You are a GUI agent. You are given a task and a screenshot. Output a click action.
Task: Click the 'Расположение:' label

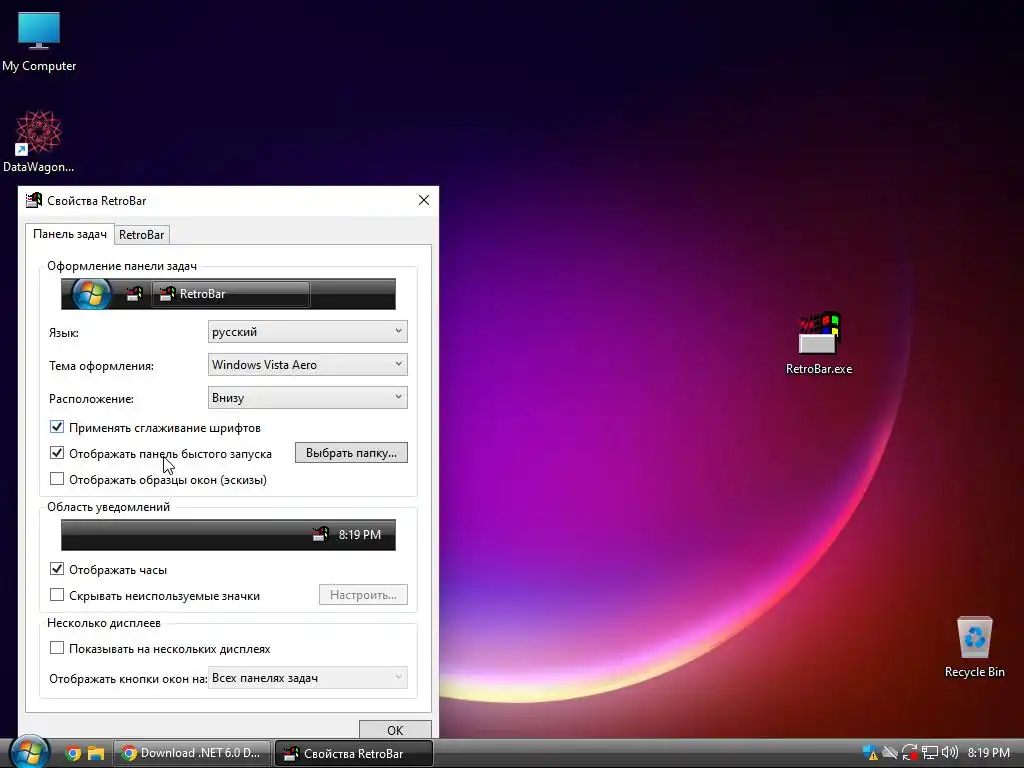pyautogui.click(x=91, y=398)
